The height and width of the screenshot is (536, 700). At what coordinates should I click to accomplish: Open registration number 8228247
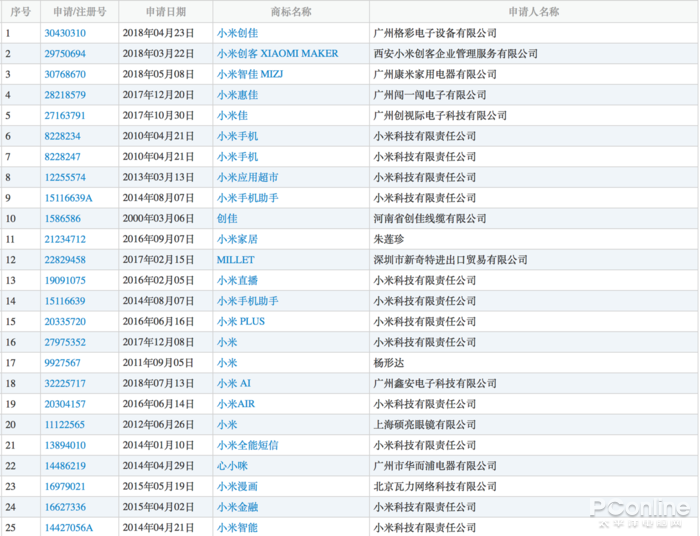click(x=62, y=157)
